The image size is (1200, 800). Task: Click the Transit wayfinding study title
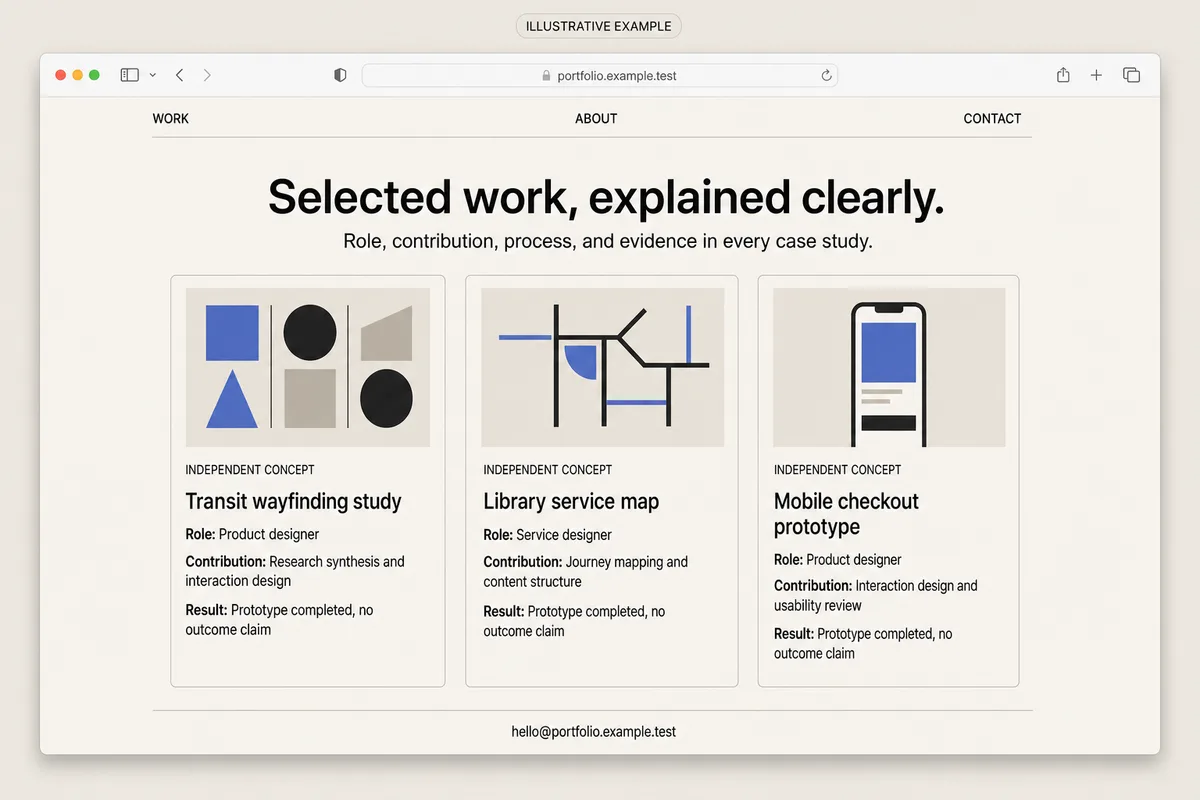click(x=293, y=502)
